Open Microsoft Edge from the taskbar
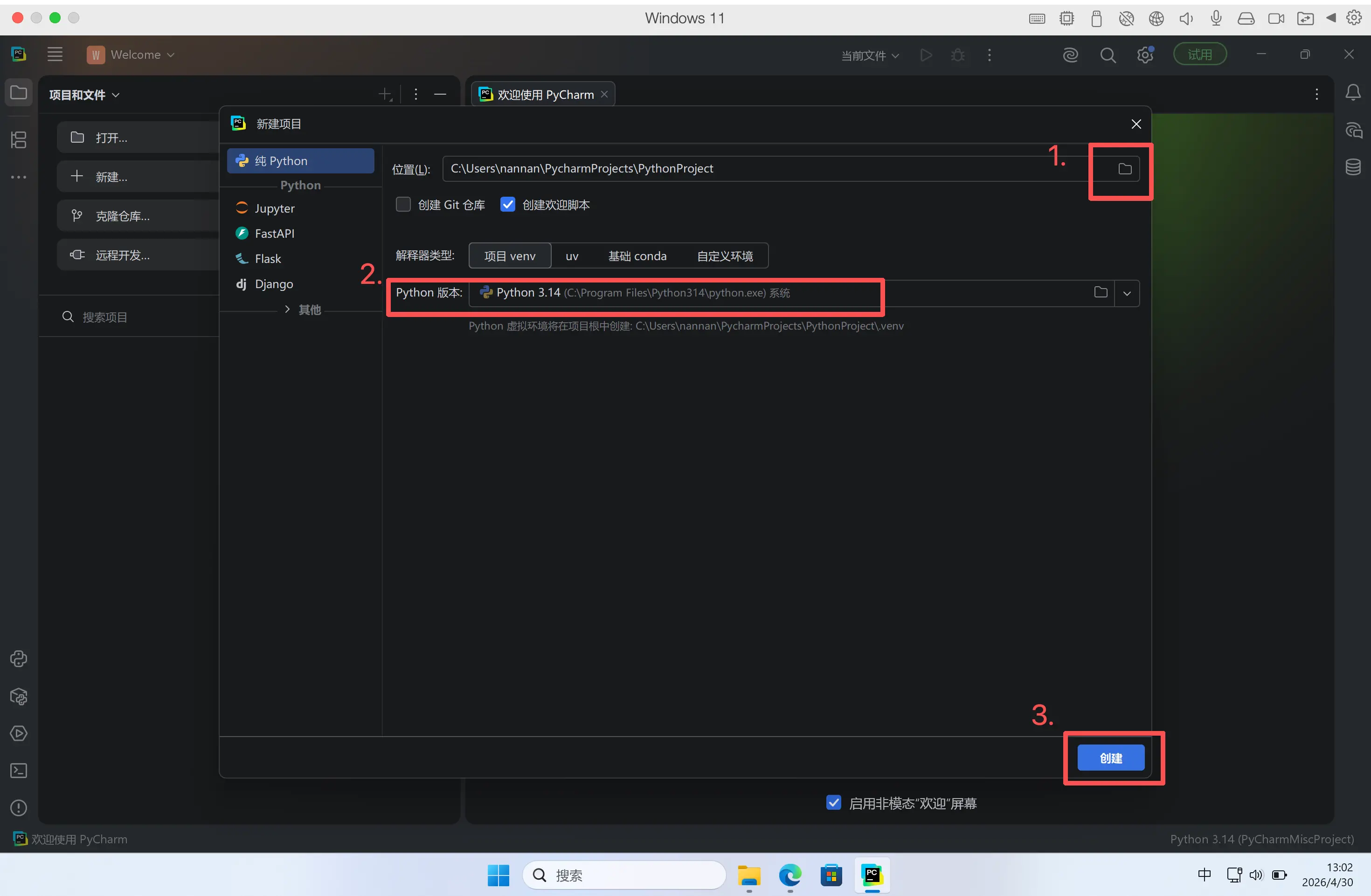The width and height of the screenshot is (1371, 896). pyautogui.click(x=790, y=875)
